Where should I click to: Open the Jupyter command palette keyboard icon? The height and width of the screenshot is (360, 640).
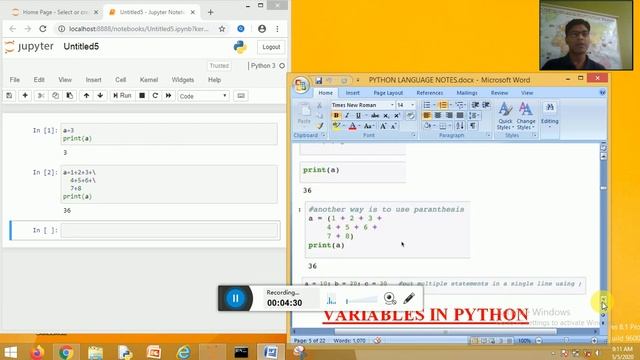[241, 96]
